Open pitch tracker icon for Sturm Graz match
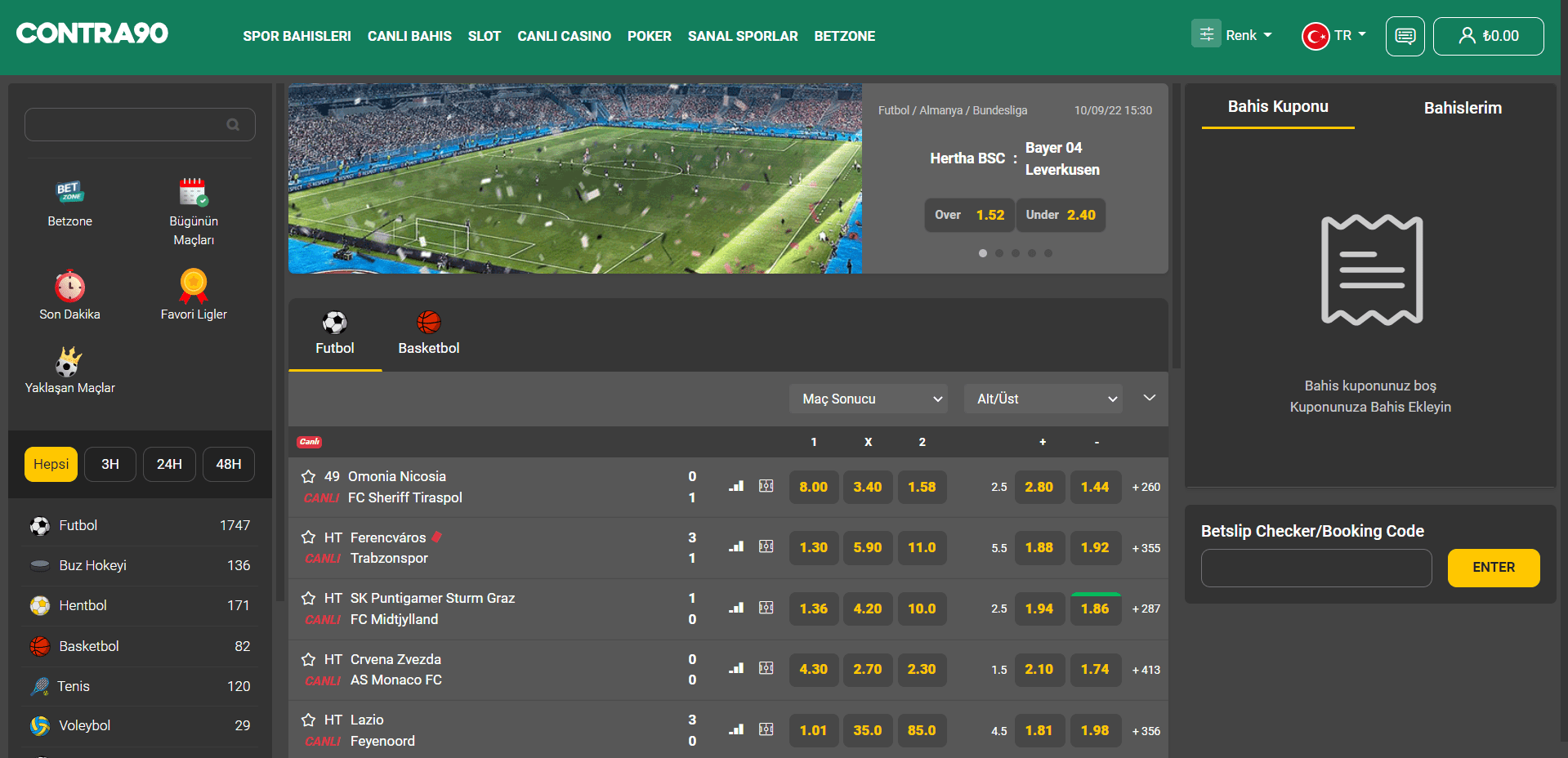 pos(766,608)
